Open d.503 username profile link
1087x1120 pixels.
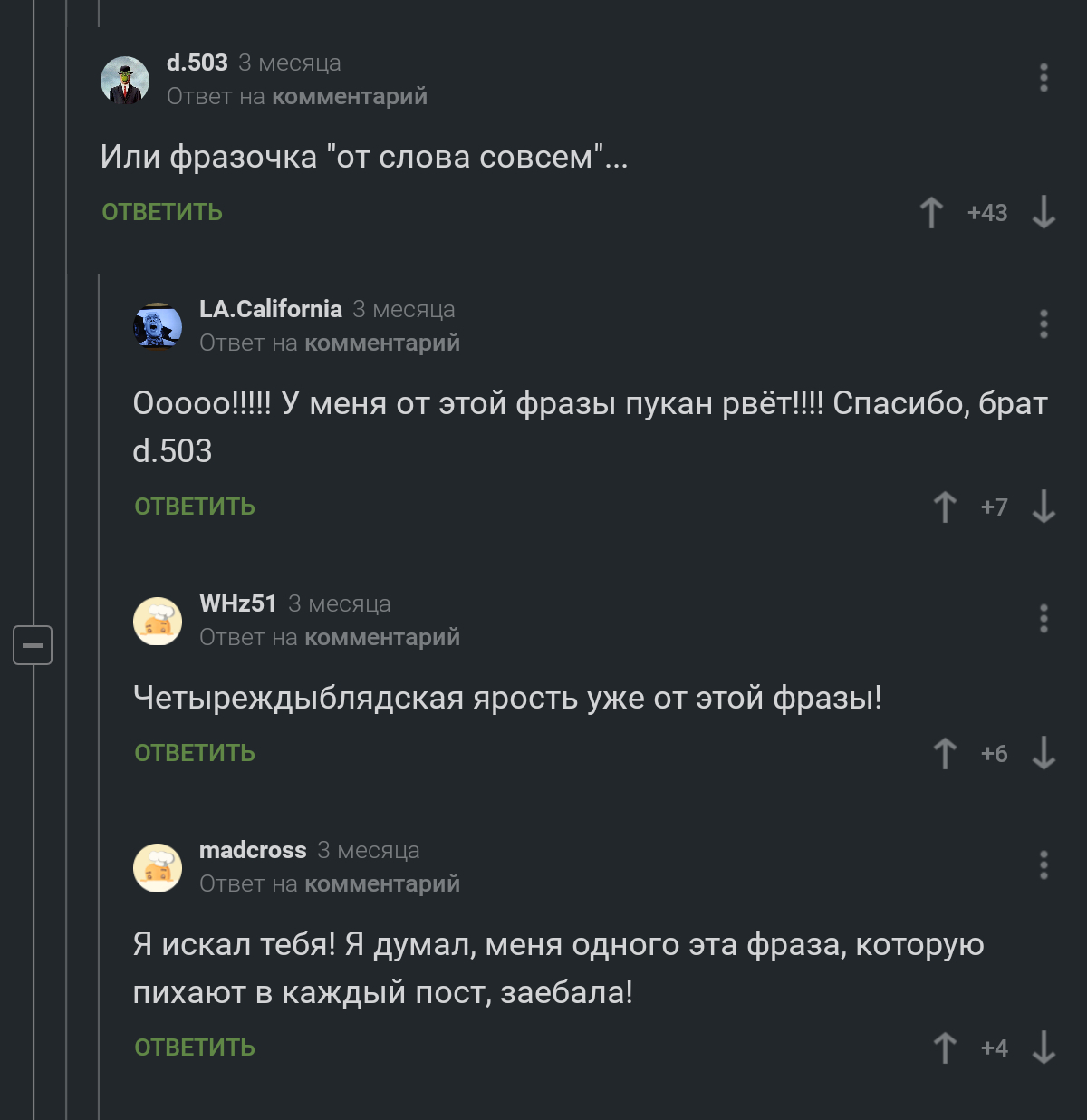click(x=197, y=63)
